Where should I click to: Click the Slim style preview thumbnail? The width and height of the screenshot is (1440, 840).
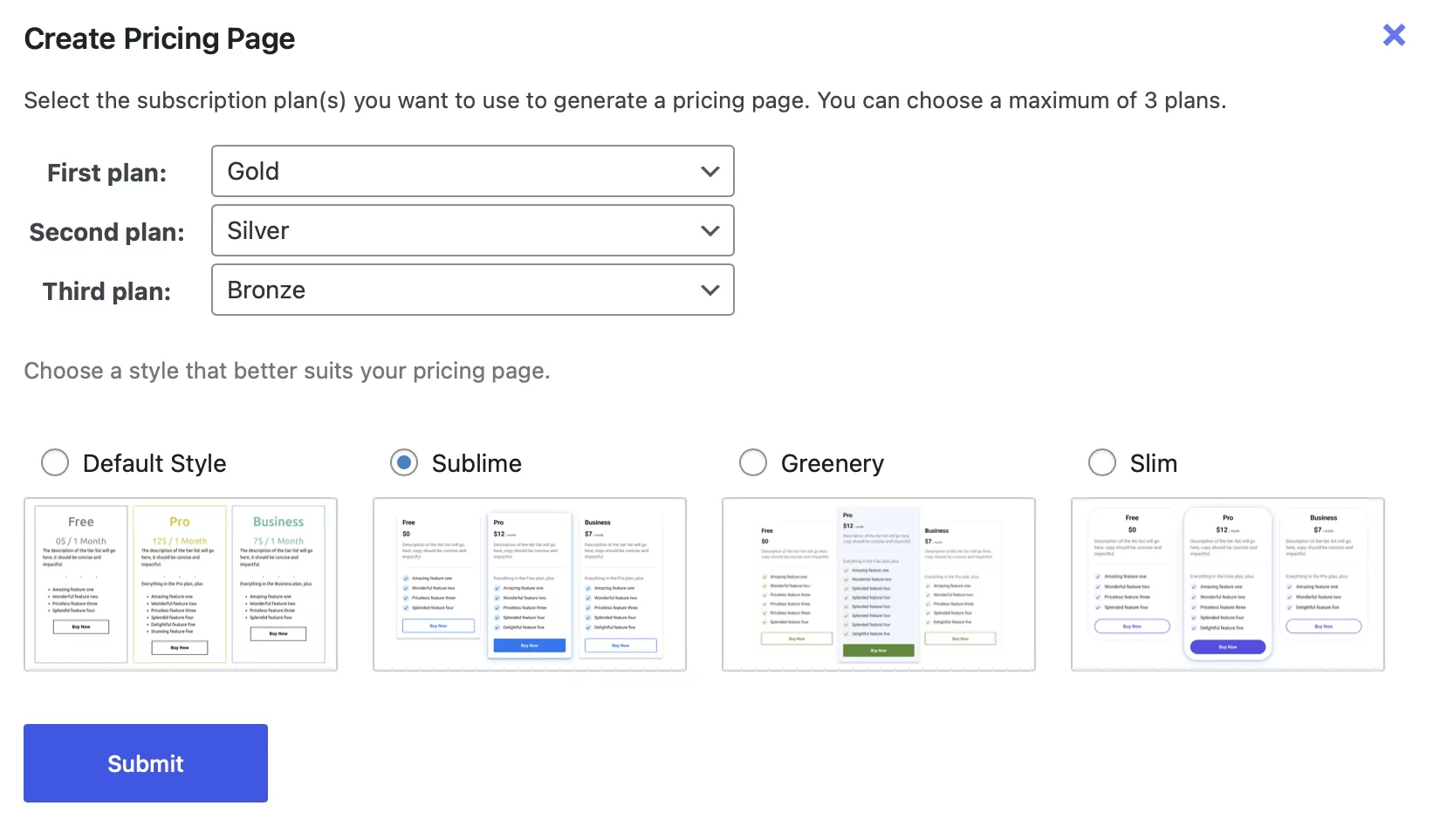coord(1228,584)
